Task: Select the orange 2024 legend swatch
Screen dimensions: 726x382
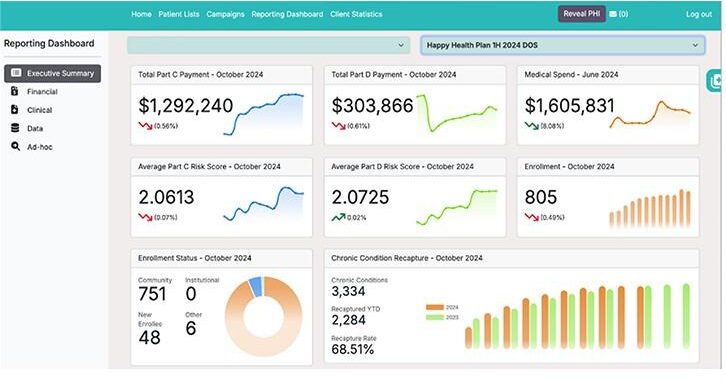Action: tap(435, 307)
